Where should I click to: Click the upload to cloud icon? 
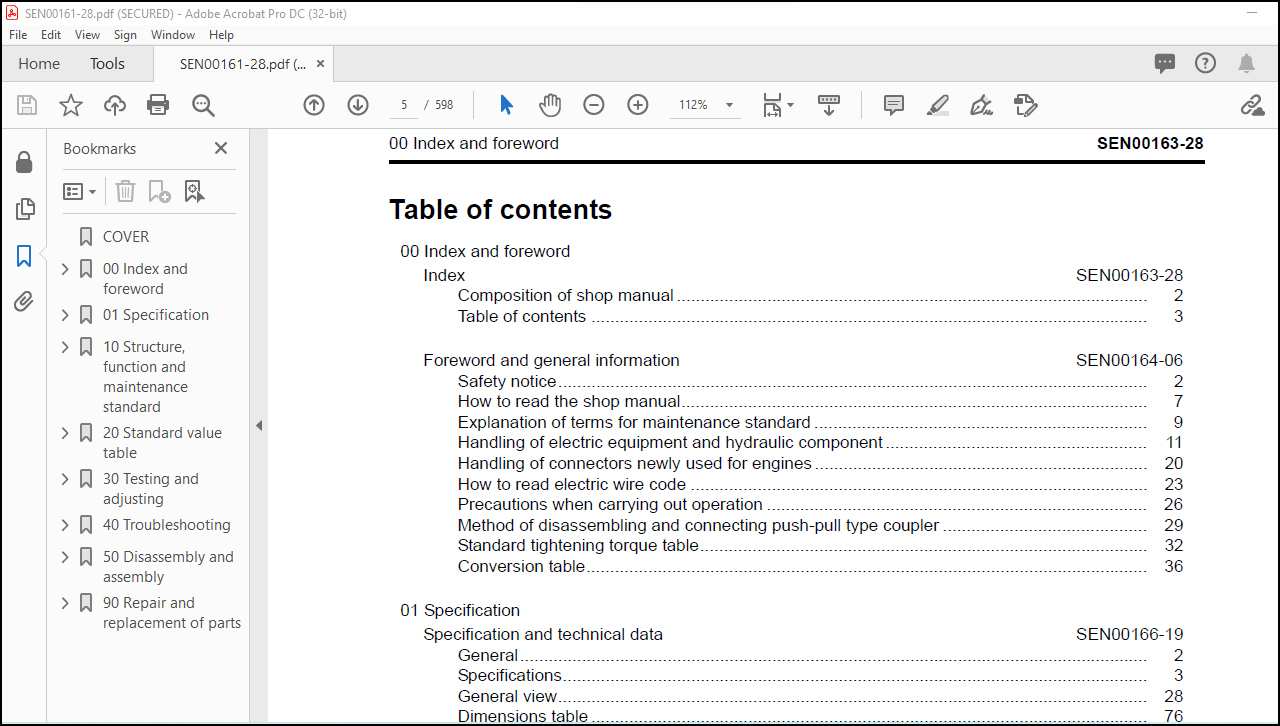115,105
